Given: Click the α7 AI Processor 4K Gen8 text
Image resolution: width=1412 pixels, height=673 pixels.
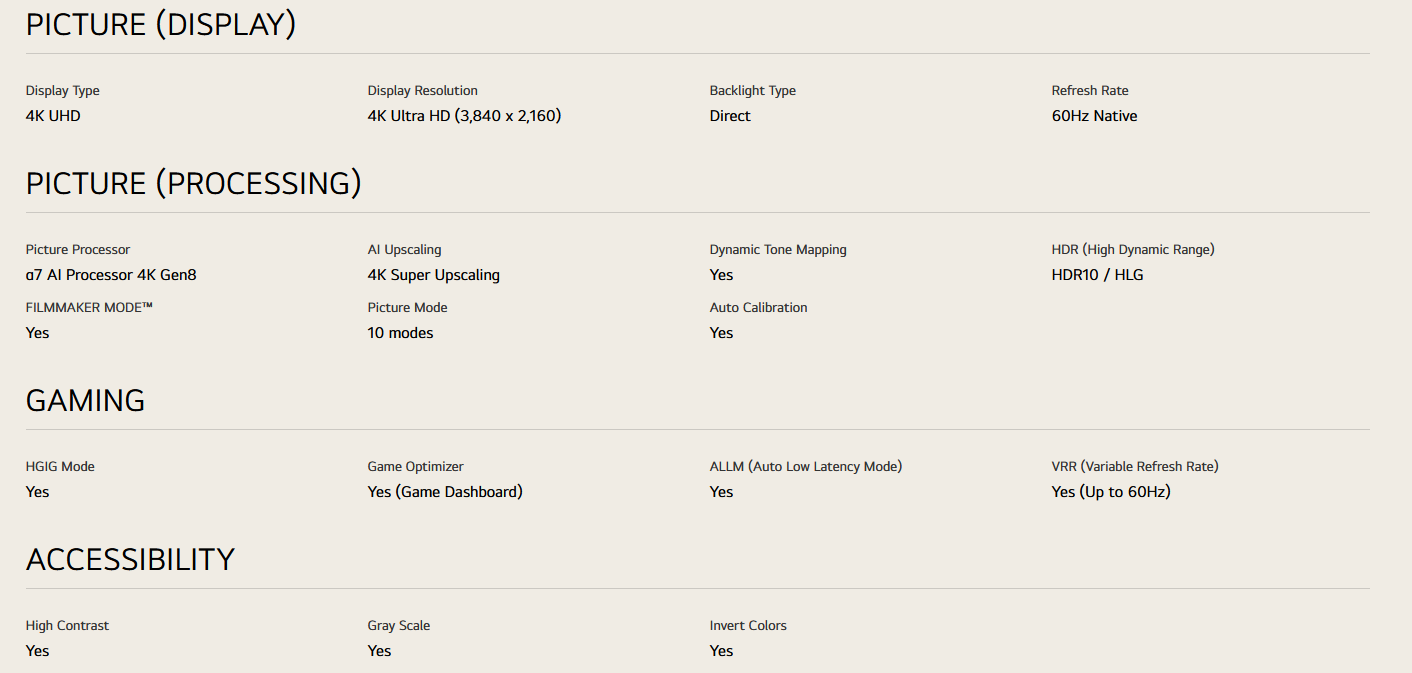Looking at the screenshot, I should (111, 275).
